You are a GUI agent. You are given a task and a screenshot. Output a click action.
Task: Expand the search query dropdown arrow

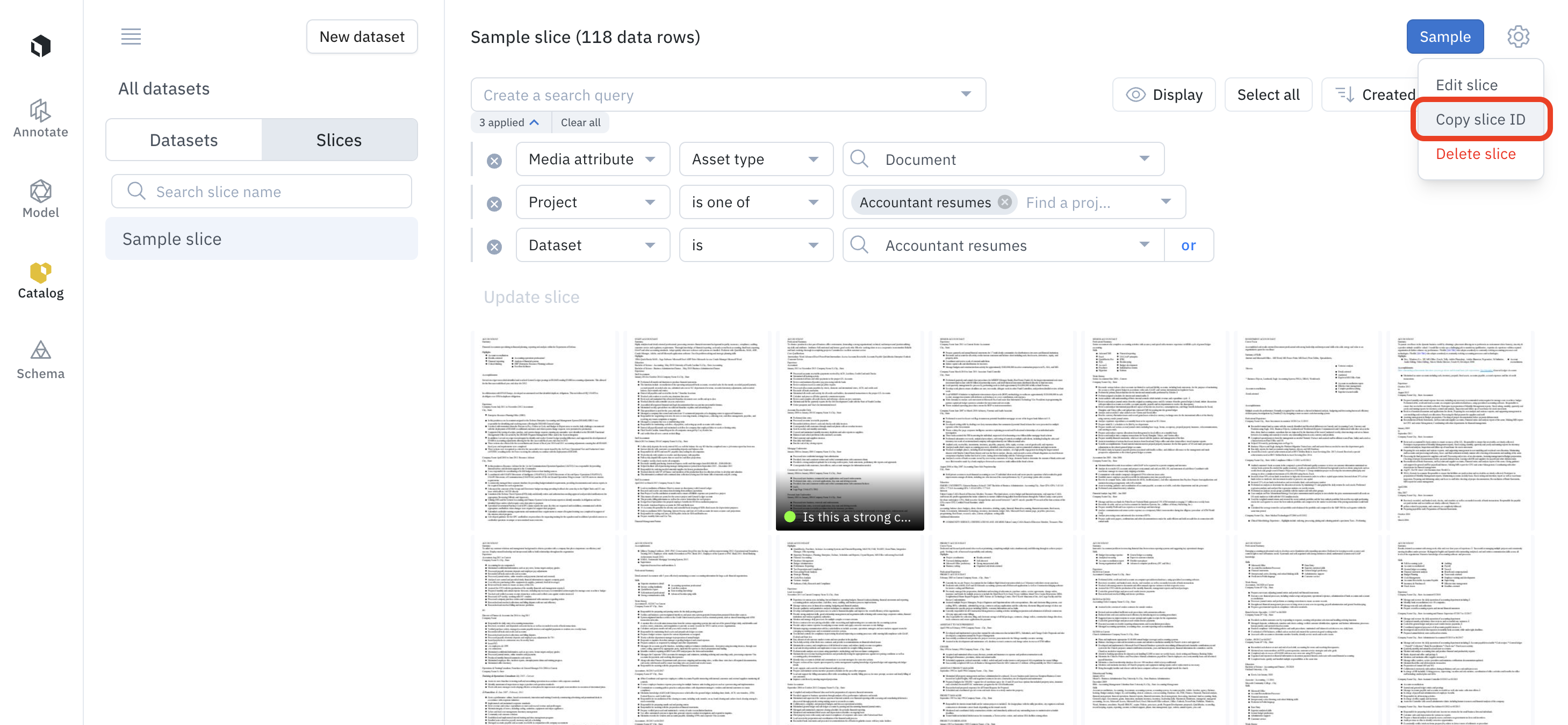pyautogui.click(x=966, y=95)
